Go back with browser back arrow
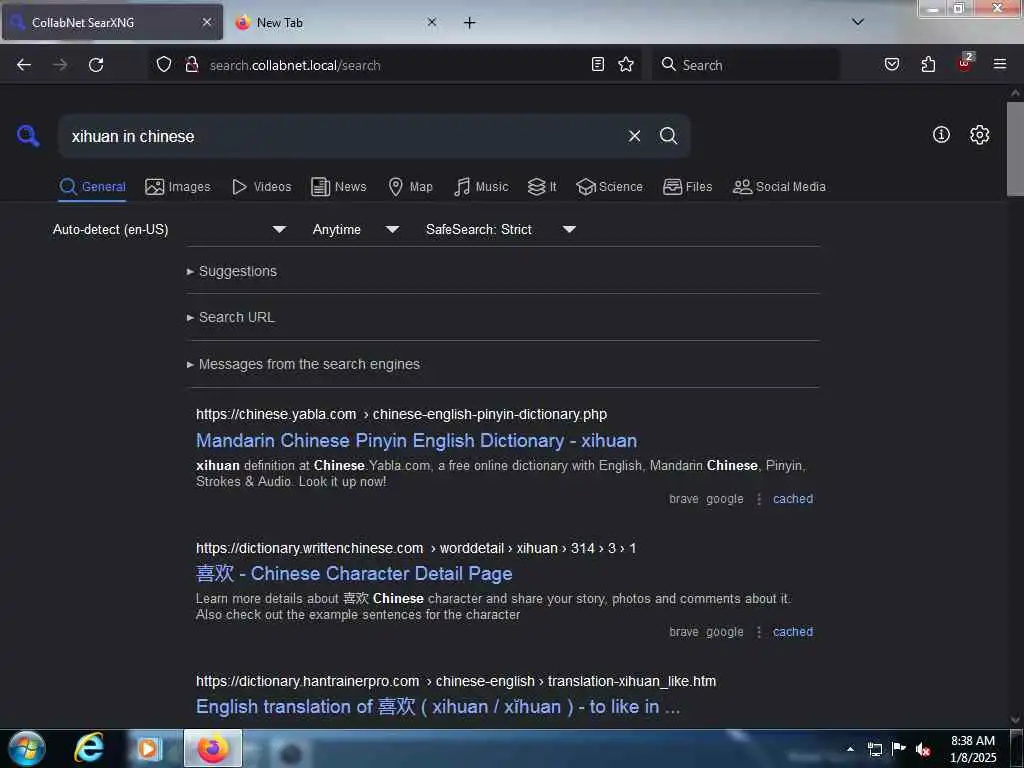This screenshot has width=1024, height=768. click(x=24, y=65)
